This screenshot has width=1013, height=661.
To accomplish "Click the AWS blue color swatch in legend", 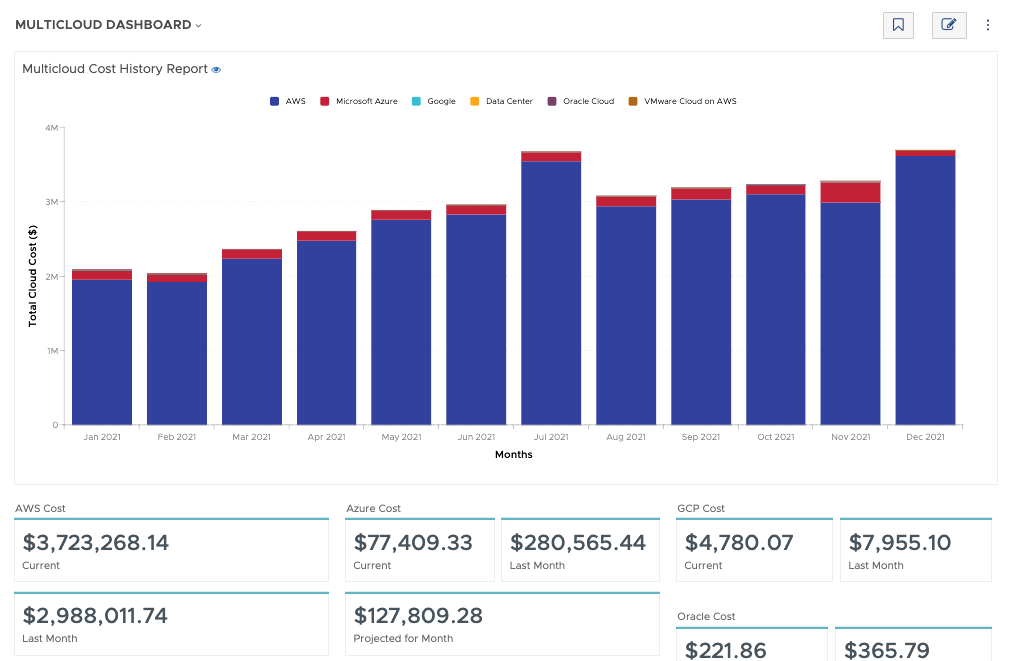I will pos(272,101).
